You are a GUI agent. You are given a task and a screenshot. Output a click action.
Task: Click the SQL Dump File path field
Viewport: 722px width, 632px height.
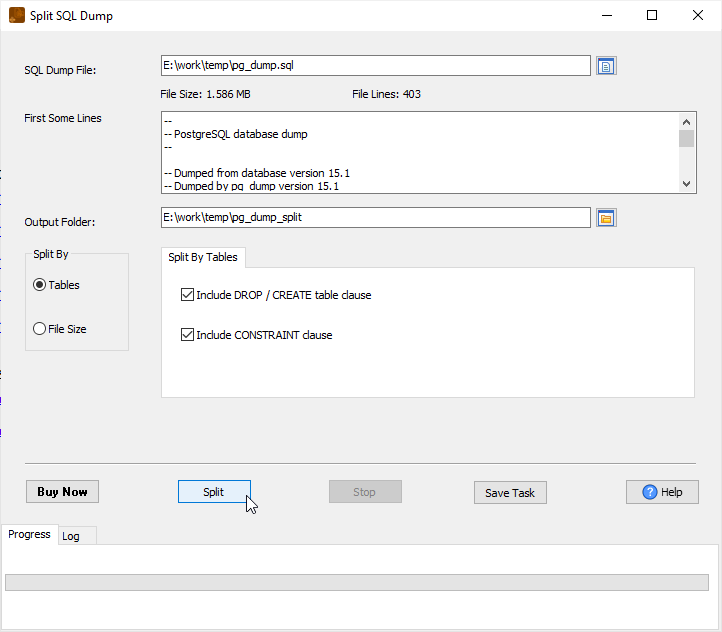pos(376,65)
